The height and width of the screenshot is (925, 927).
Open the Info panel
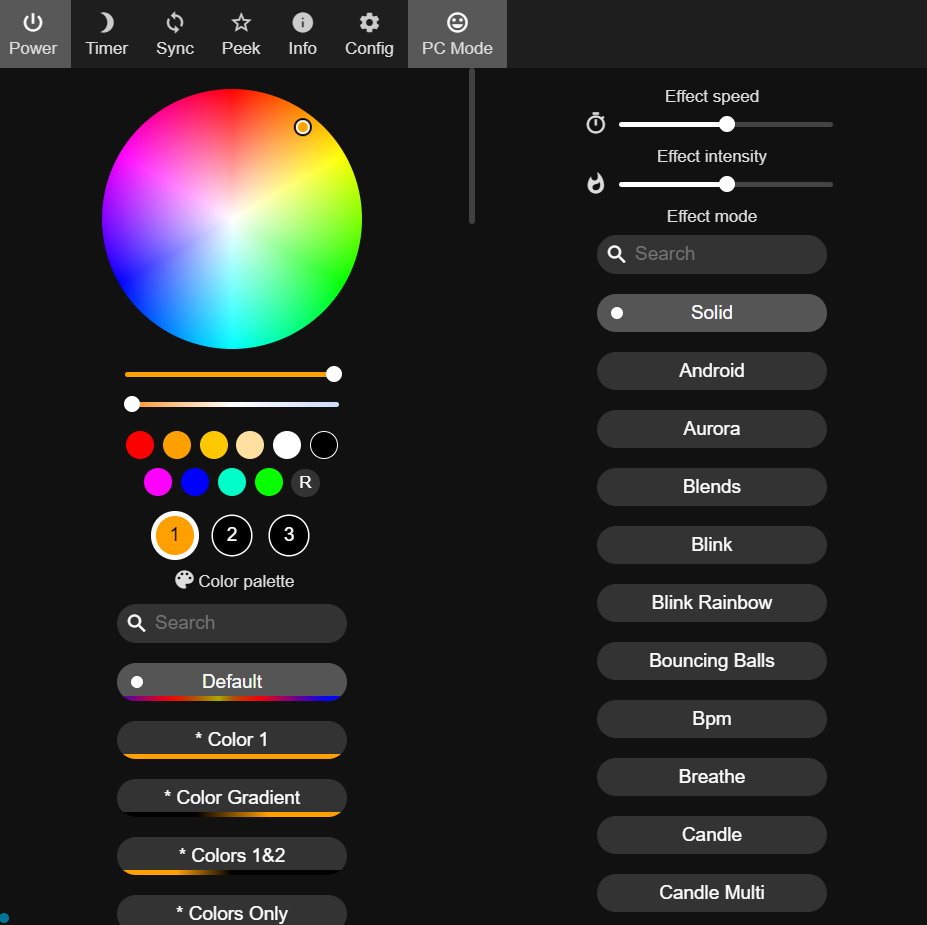click(302, 33)
